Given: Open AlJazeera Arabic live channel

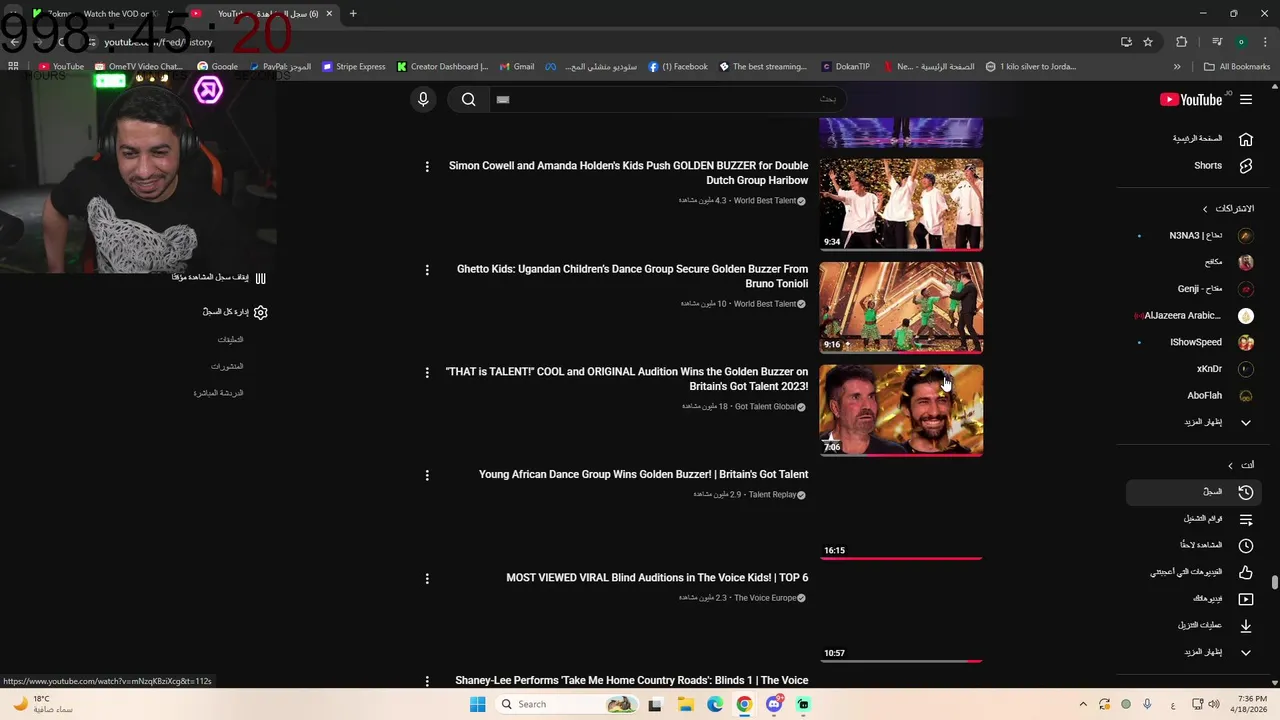Looking at the screenshot, I should click(x=1195, y=316).
